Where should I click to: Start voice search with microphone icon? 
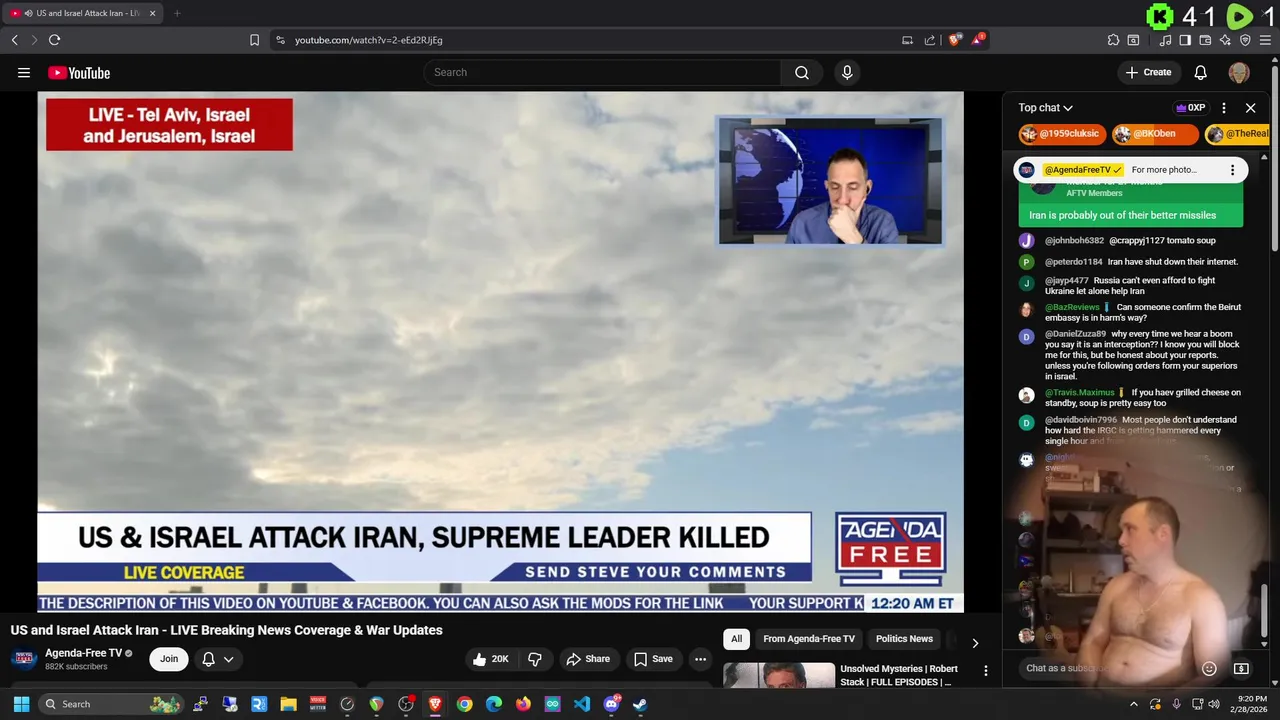coord(847,72)
